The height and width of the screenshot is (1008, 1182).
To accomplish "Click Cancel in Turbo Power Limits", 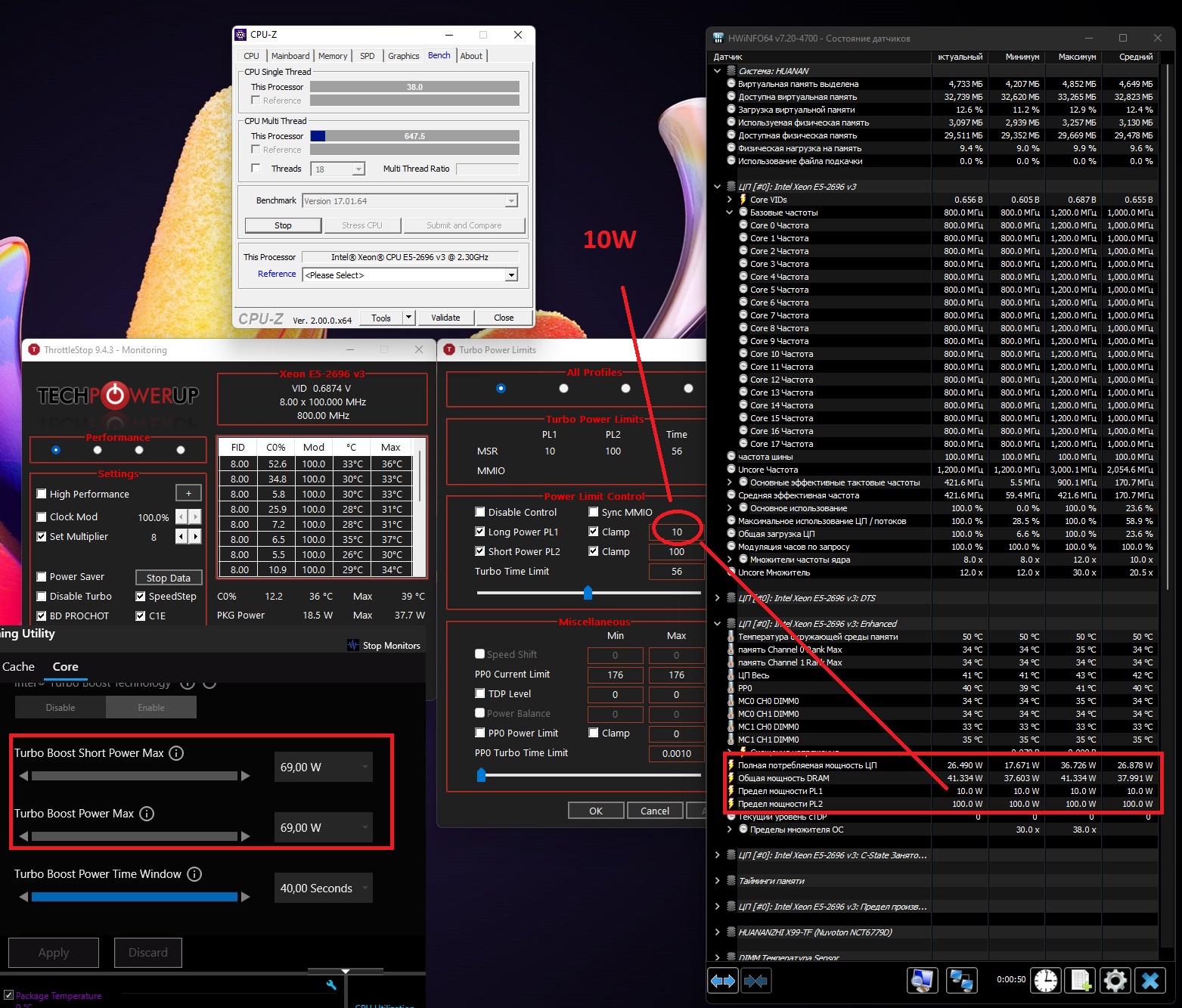I will click(655, 811).
